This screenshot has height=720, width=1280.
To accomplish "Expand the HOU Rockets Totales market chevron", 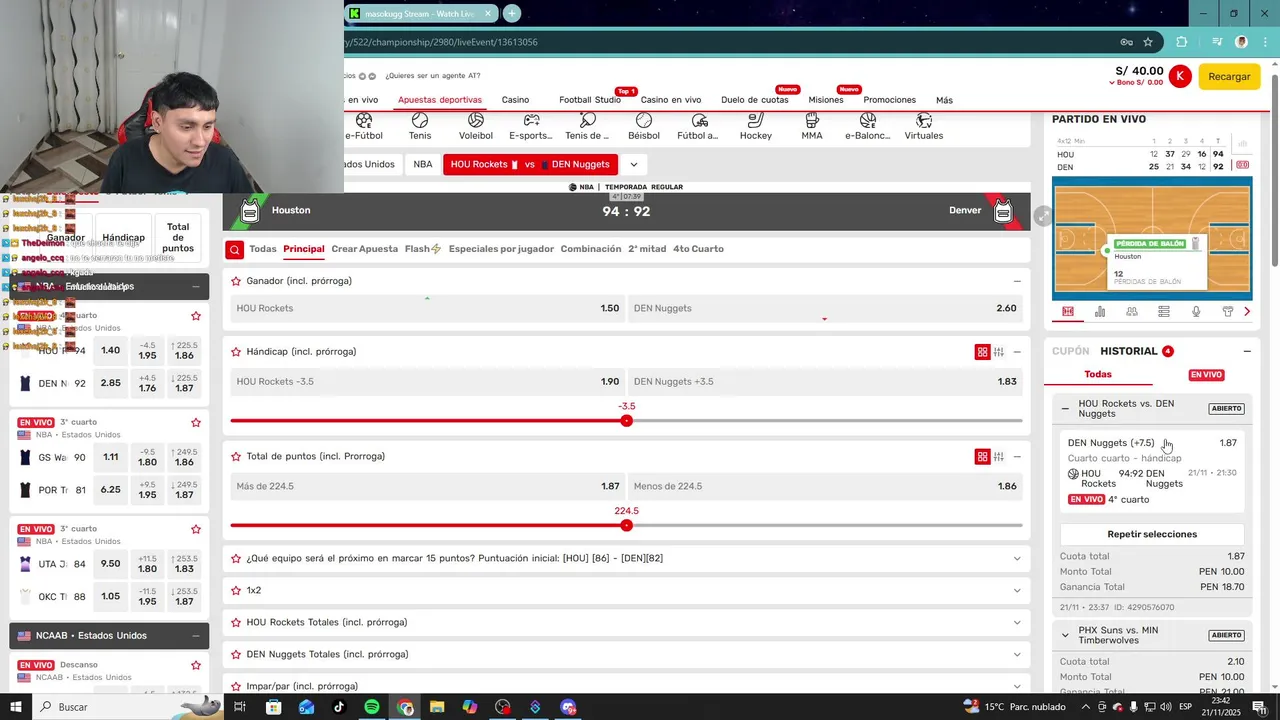I will click(1017, 623).
